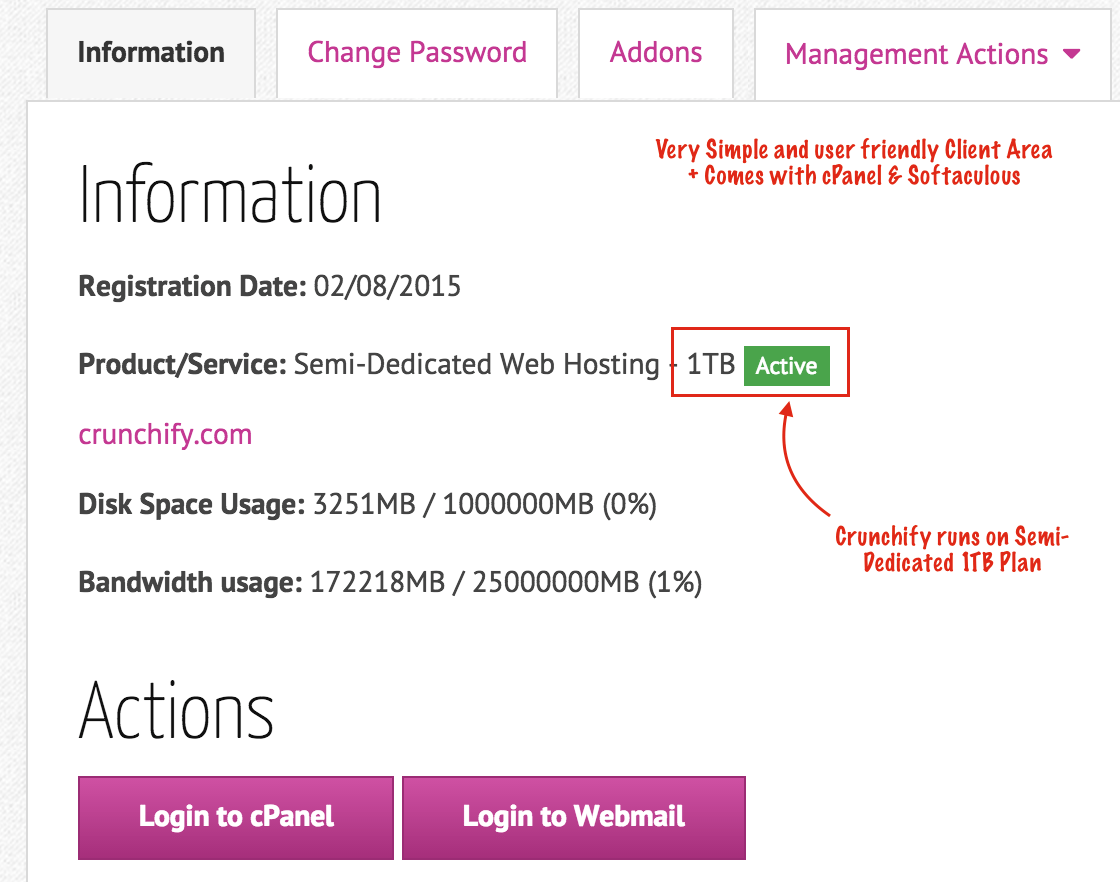
Task: Click the Actions section heading
Action: [x=176, y=711]
